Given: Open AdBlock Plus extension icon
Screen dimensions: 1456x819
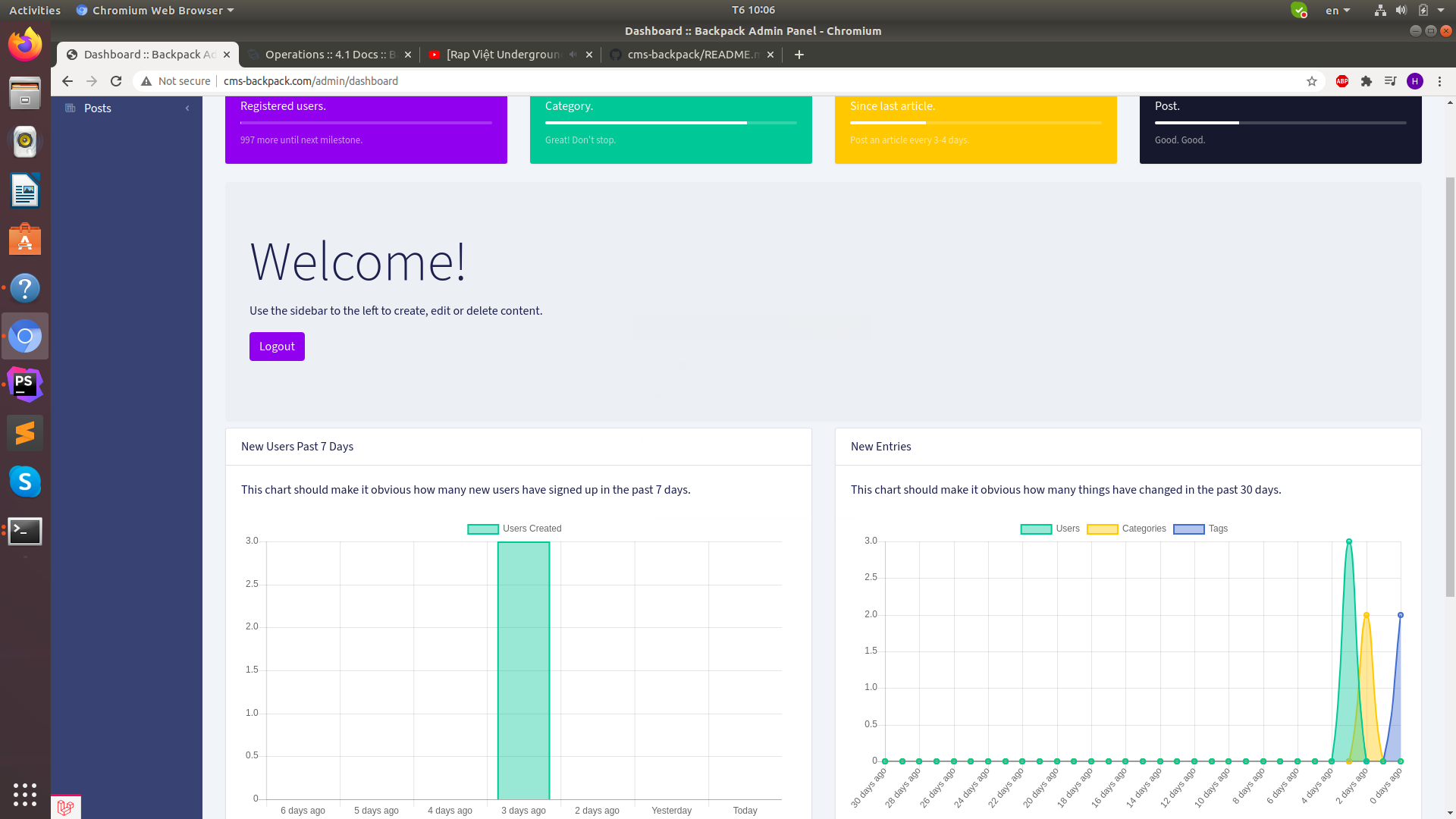Looking at the screenshot, I should click(x=1341, y=81).
